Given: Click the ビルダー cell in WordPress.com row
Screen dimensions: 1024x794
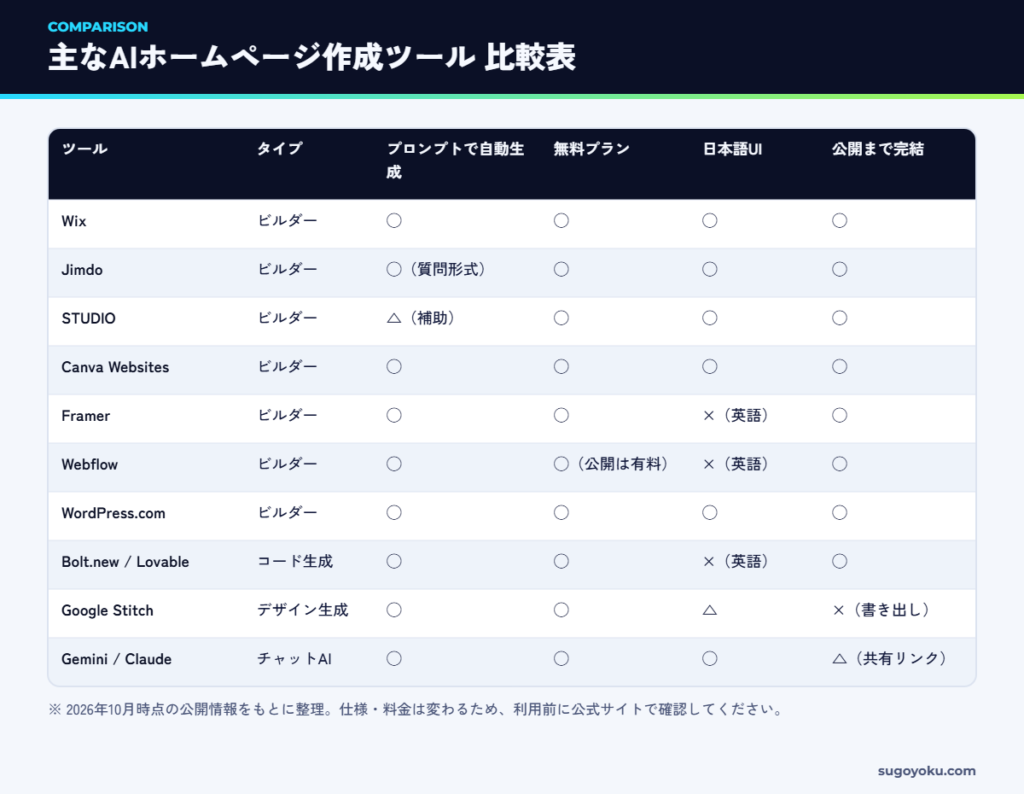Looking at the screenshot, I should tap(287, 513).
